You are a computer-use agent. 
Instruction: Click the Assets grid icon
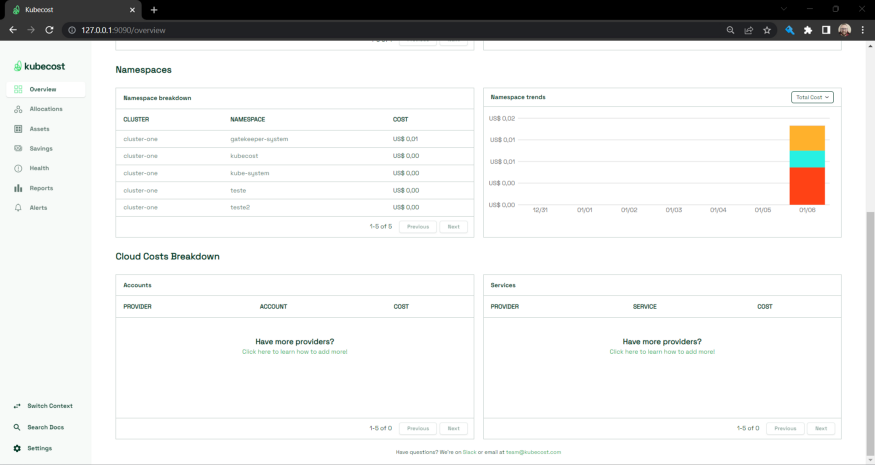tap(18, 129)
